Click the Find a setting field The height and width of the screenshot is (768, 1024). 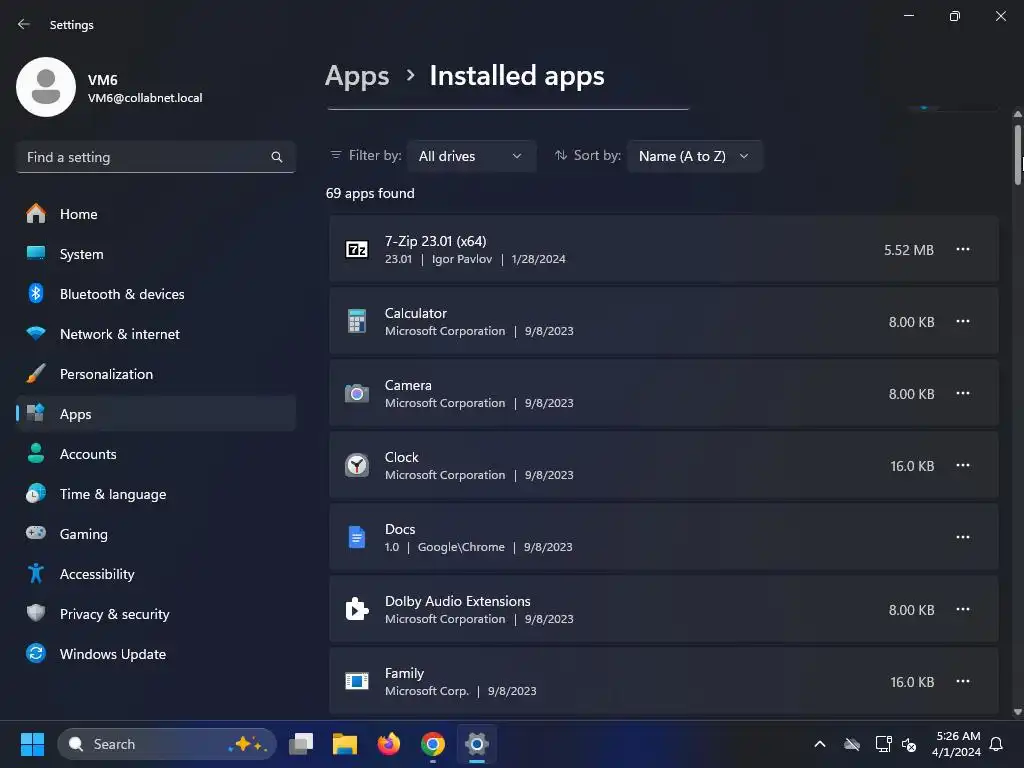pos(155,157)
